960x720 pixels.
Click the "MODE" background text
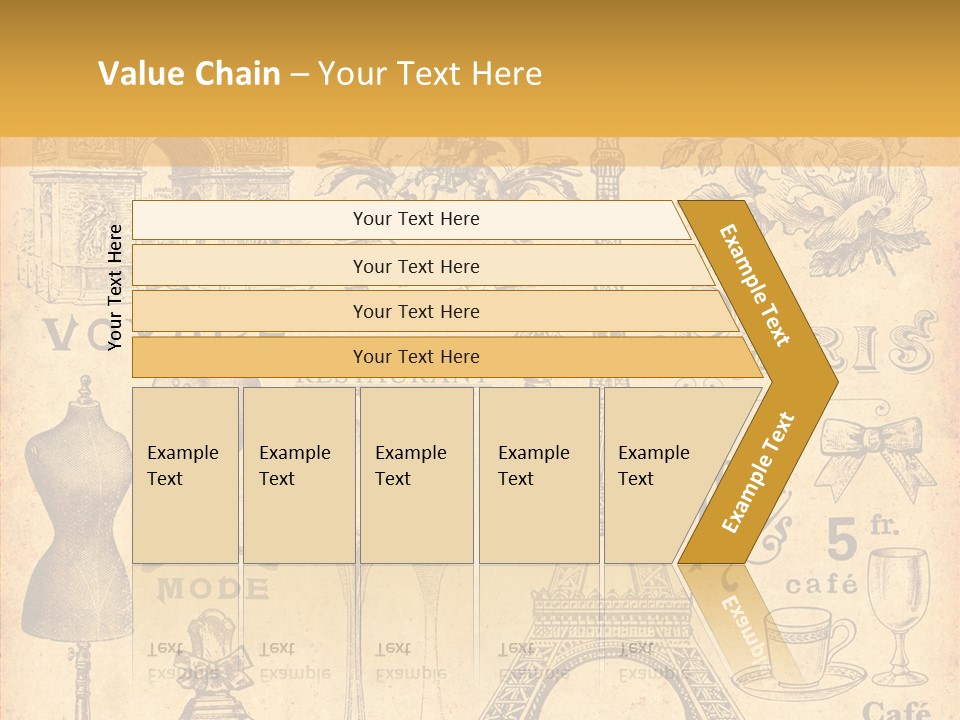click(212, 588)
